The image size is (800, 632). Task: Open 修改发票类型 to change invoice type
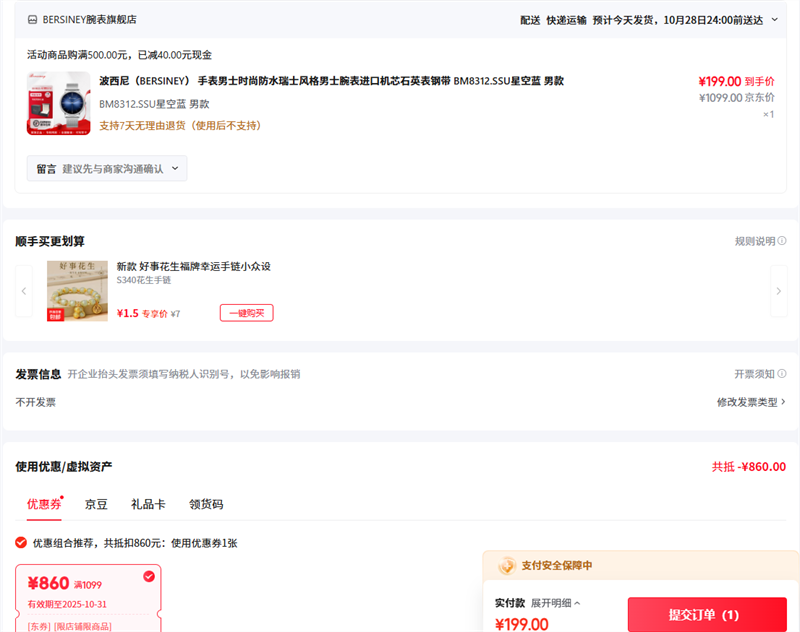pyautogui.click(x=750, y=402)
